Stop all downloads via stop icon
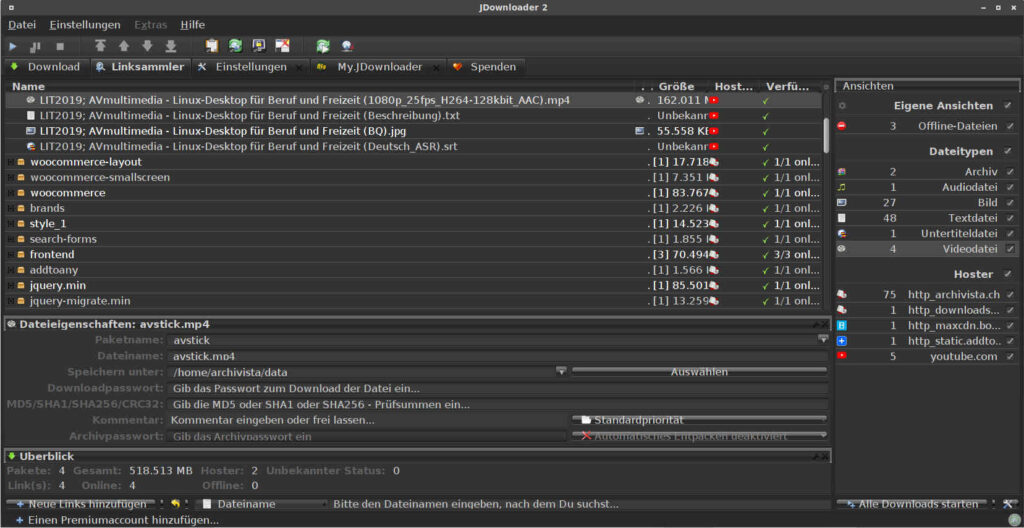Image resolution: width=1024 pixels, height=528 pixels. [x=60, y=46]
